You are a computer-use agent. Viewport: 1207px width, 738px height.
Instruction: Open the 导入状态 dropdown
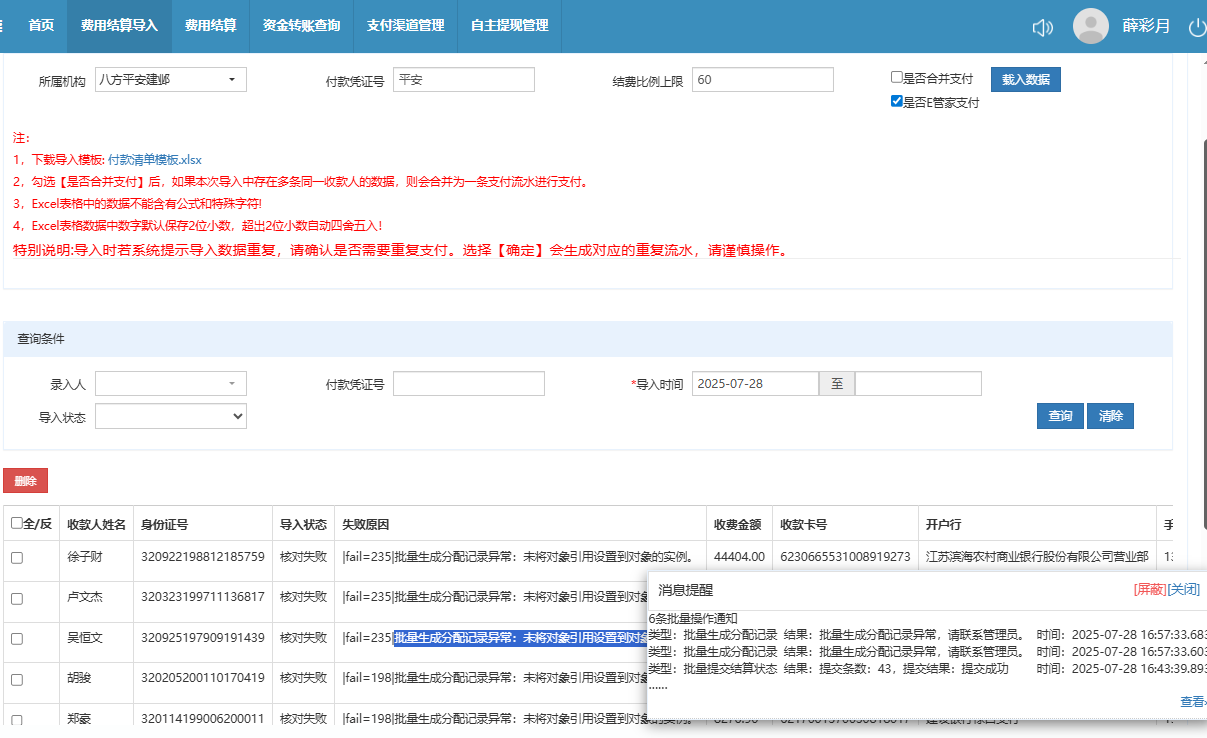[x=171, y=416]
